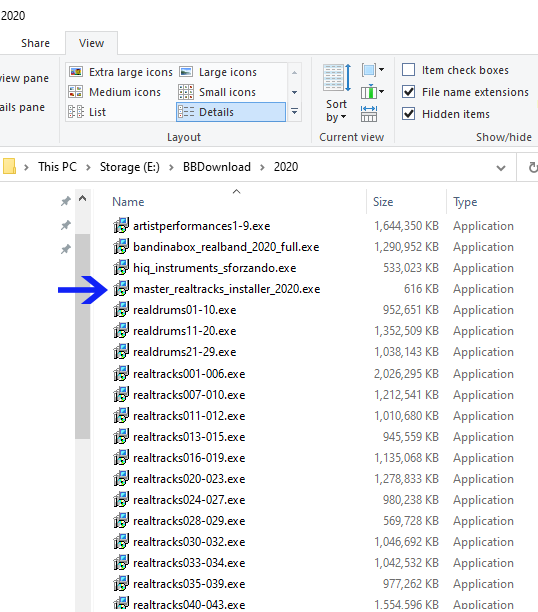The width and height of the screenshot is (538, 612).
Task: Expand the layout gallery More arrow
Action: (x=295, y=112)
